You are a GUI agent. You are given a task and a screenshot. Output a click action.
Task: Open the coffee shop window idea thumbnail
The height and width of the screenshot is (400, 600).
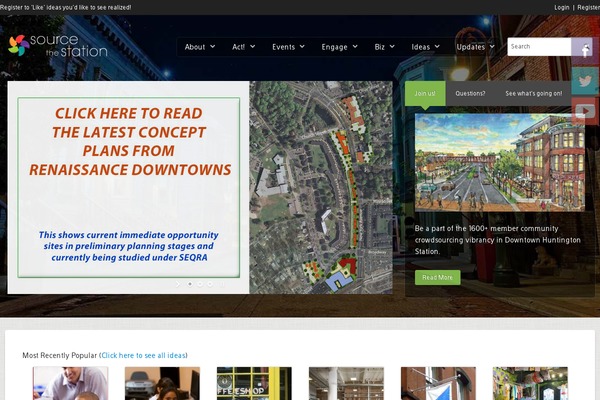(254, 383)
